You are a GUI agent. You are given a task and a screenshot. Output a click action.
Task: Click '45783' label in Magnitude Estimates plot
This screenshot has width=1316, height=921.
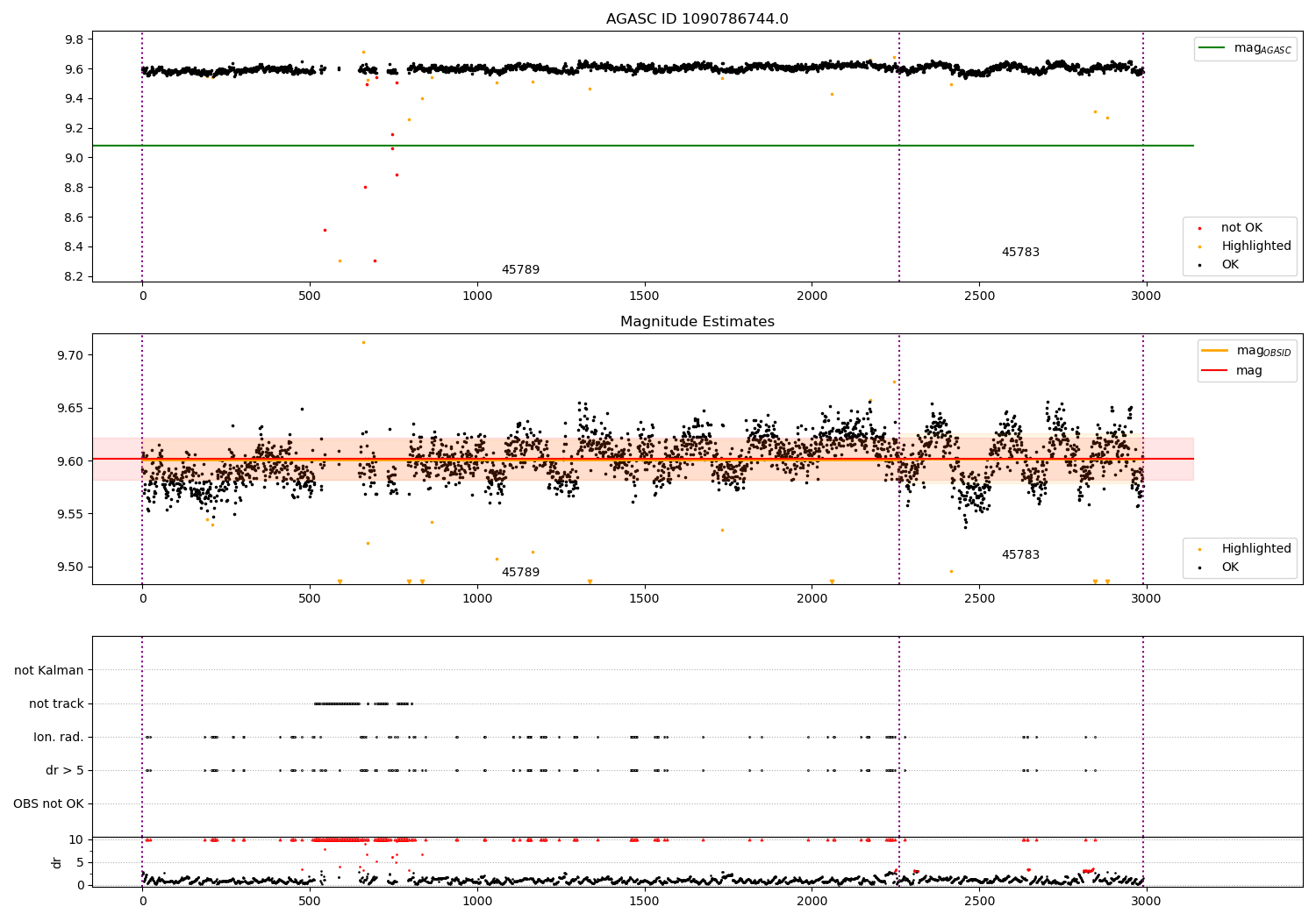tap(1020, 555)
